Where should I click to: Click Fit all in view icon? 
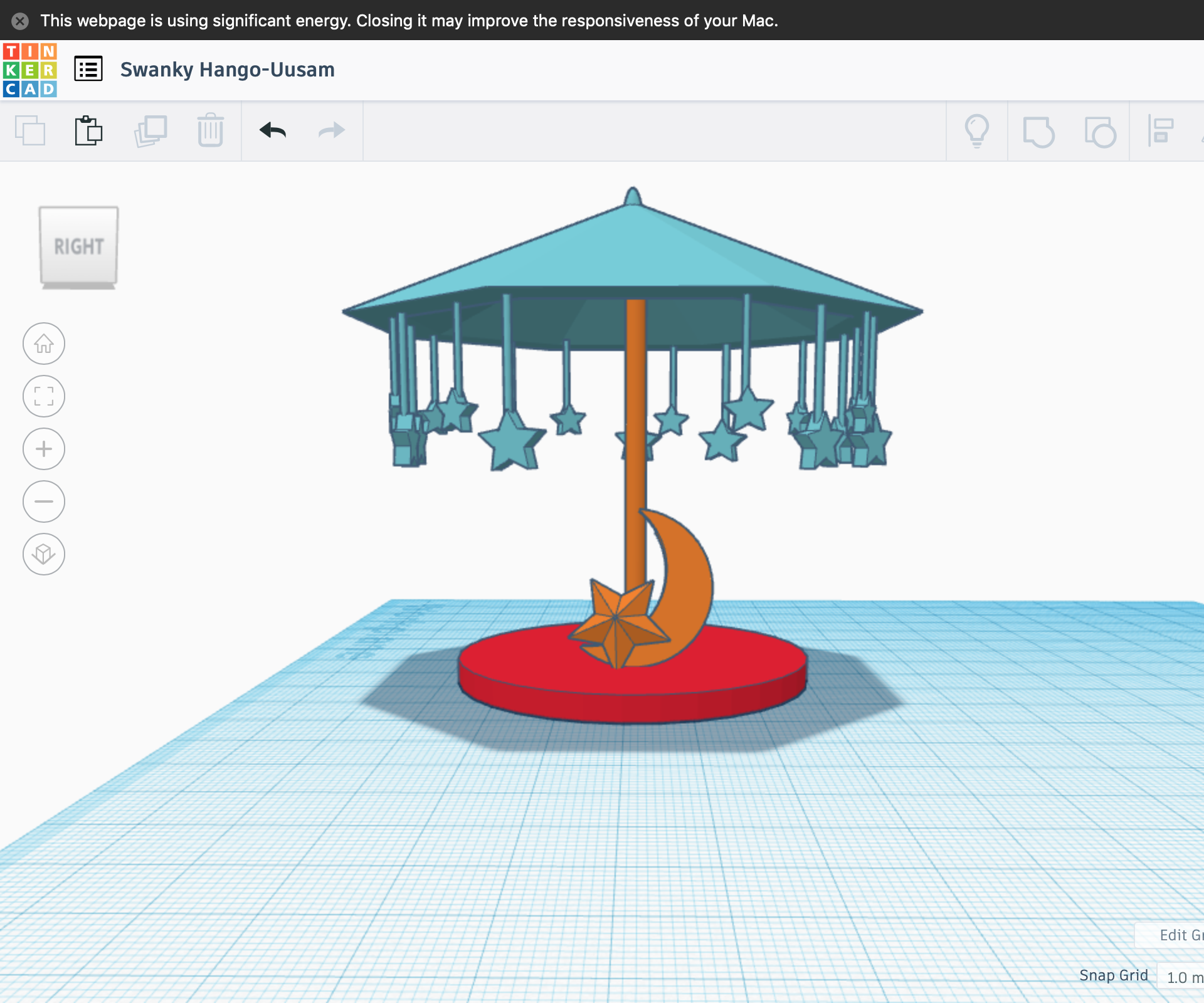43,396
